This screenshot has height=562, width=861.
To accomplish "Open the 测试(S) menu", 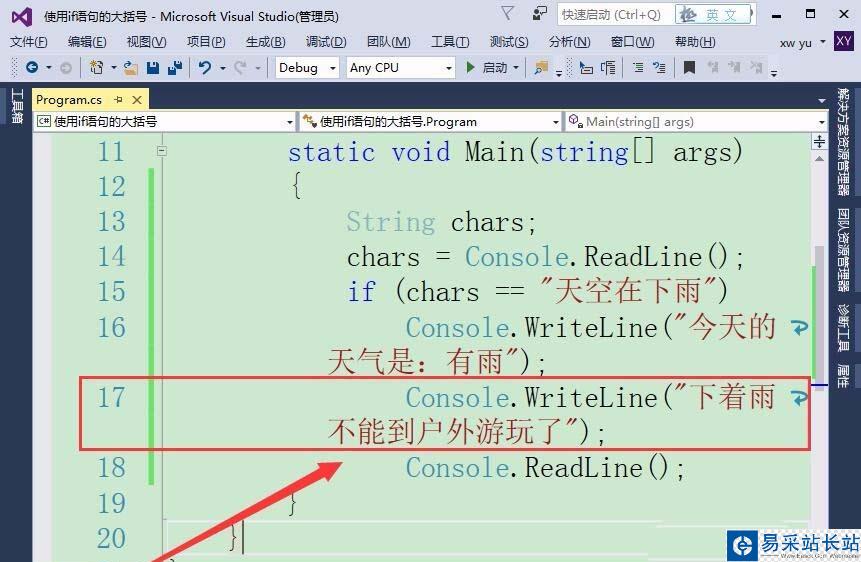I will (508, 42).
